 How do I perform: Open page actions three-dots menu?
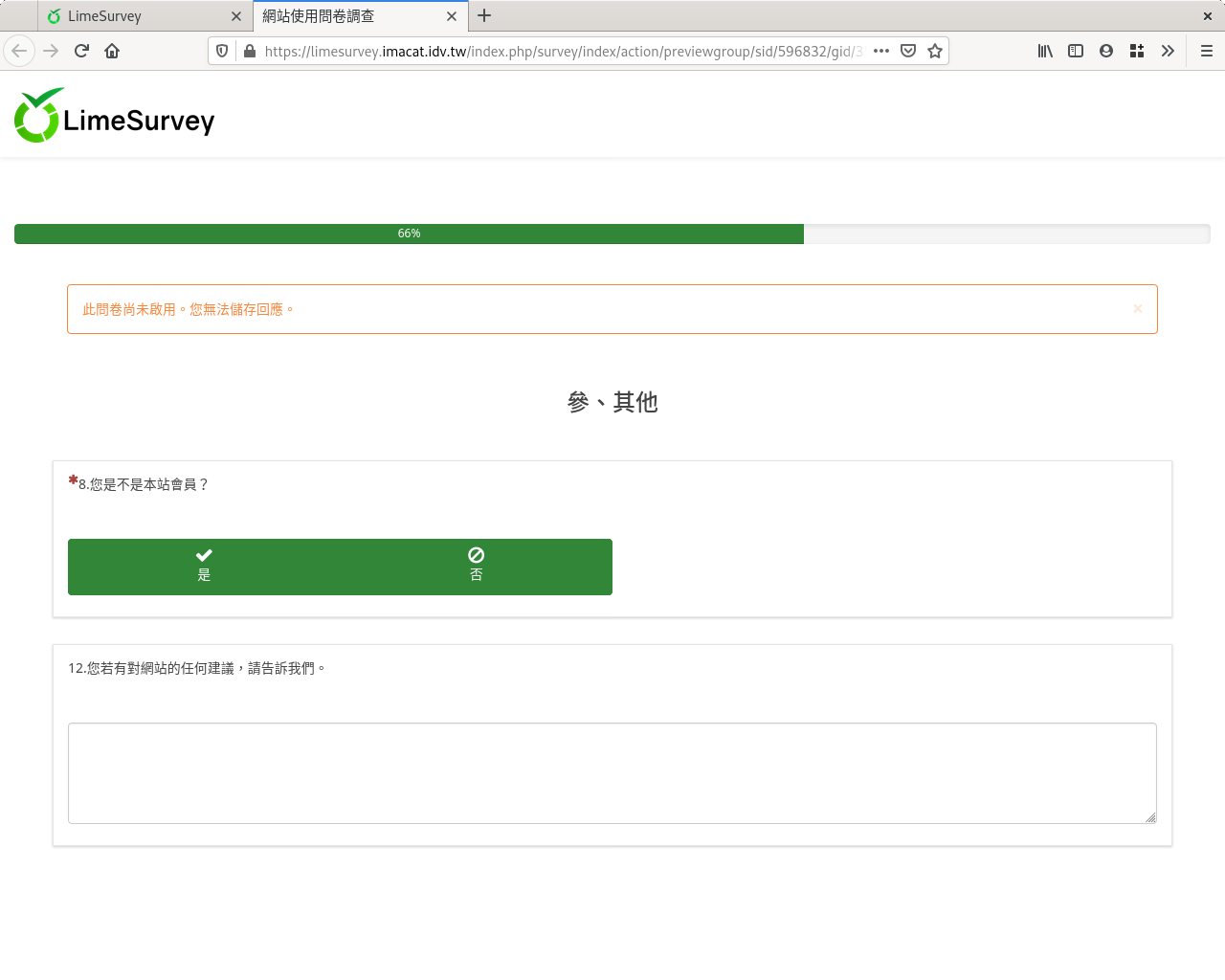coord(881,51)
